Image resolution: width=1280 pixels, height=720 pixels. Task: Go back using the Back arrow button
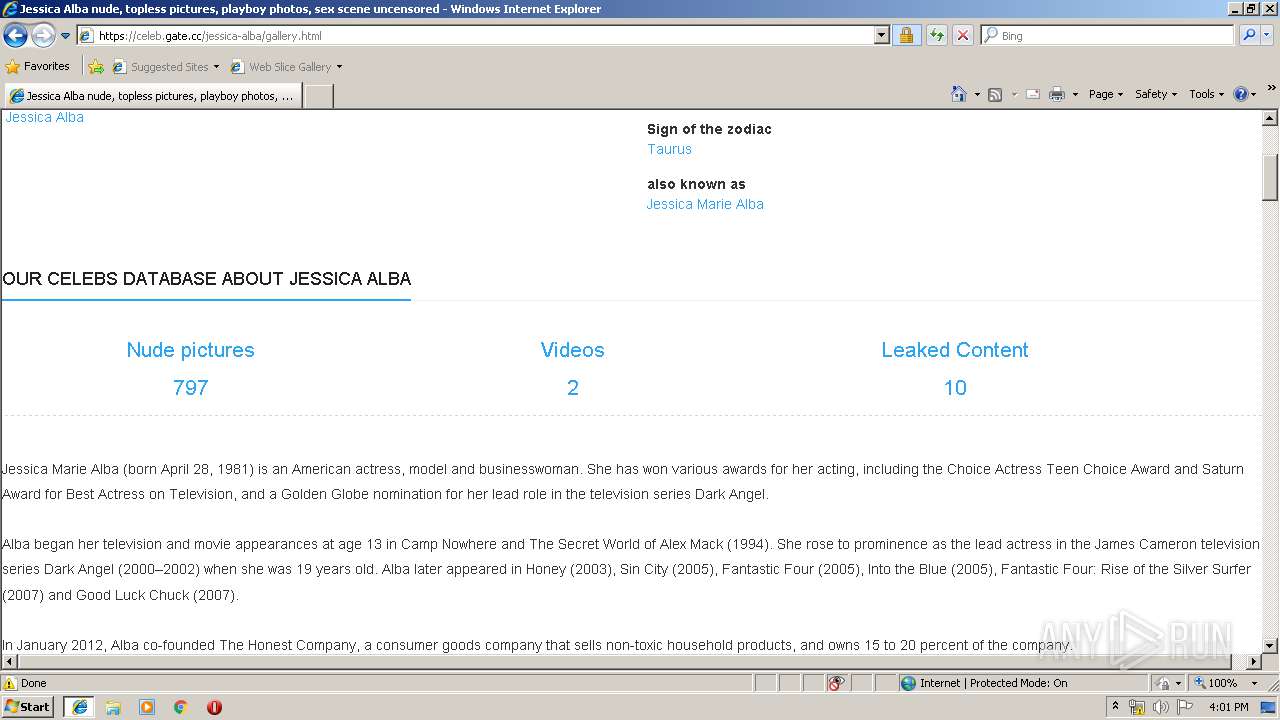[x=15, y=35]
